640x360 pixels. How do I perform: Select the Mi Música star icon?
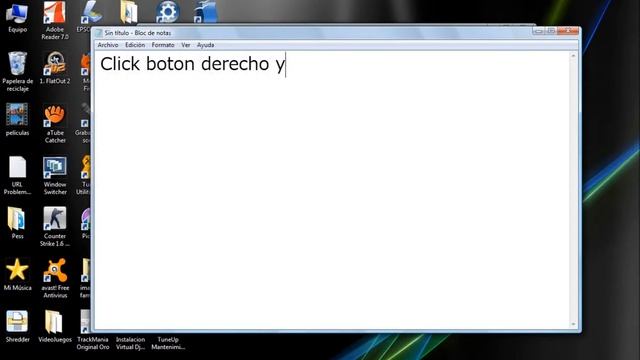17,275
